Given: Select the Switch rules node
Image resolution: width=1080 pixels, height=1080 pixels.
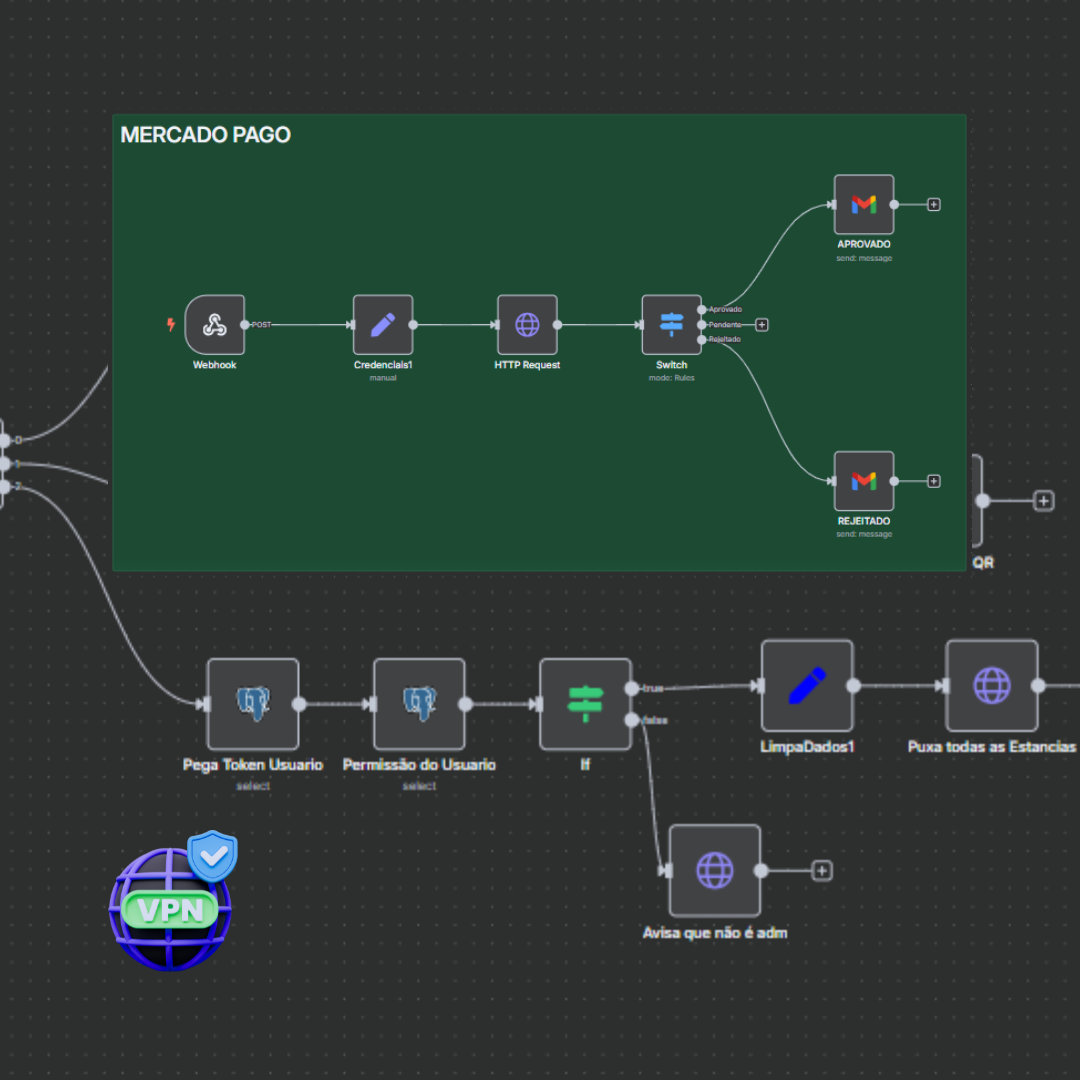Looking at the screenshot, I should coord(671,325).
